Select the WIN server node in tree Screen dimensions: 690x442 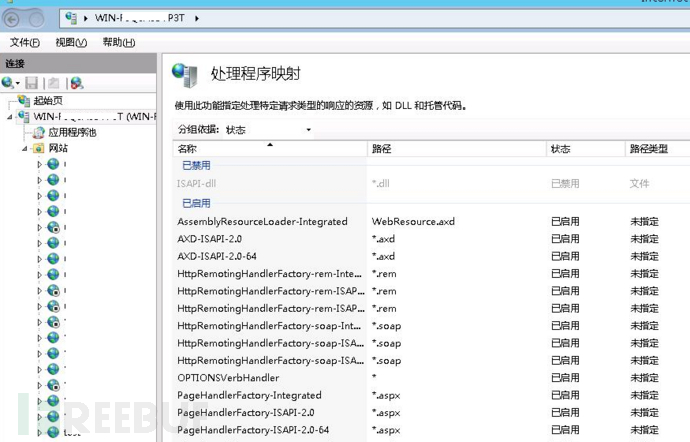tap(94, 117)
